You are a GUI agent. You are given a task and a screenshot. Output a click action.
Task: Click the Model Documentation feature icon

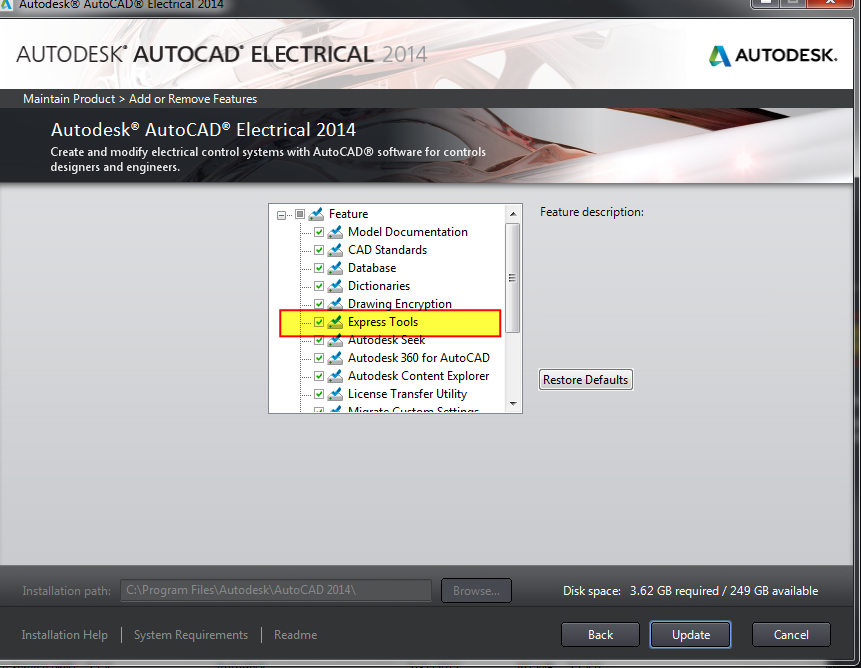point(335,231)
